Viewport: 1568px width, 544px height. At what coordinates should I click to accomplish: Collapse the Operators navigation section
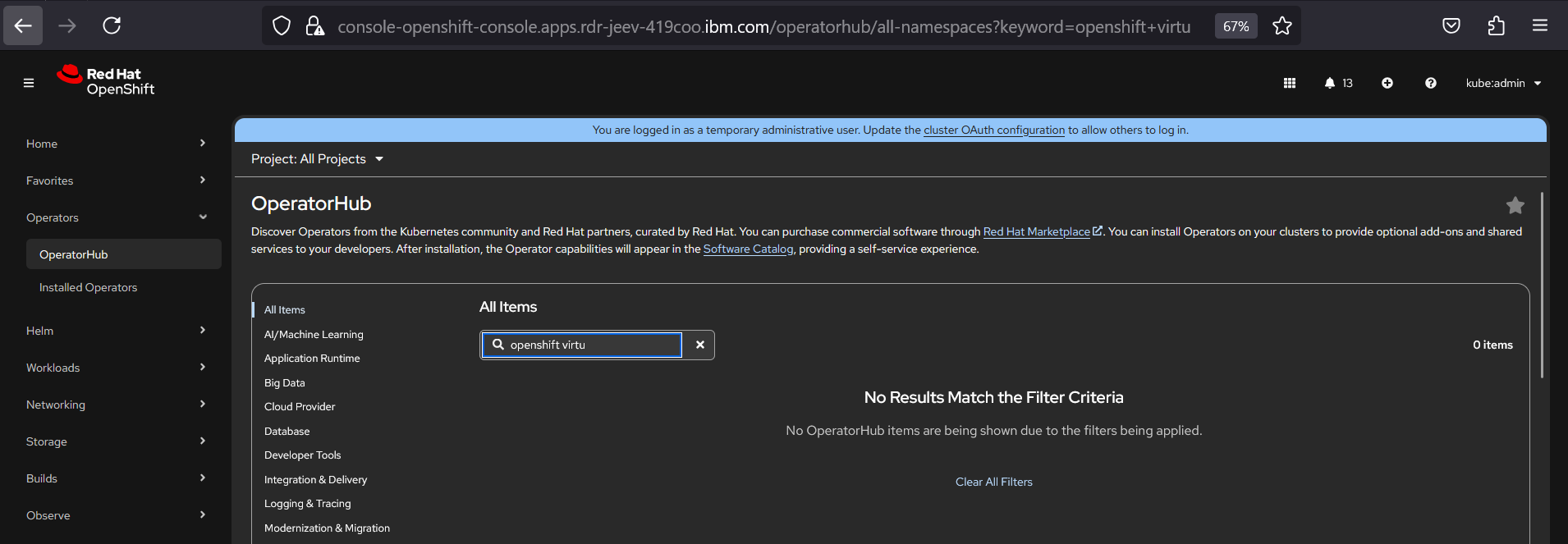click(115, 217)
